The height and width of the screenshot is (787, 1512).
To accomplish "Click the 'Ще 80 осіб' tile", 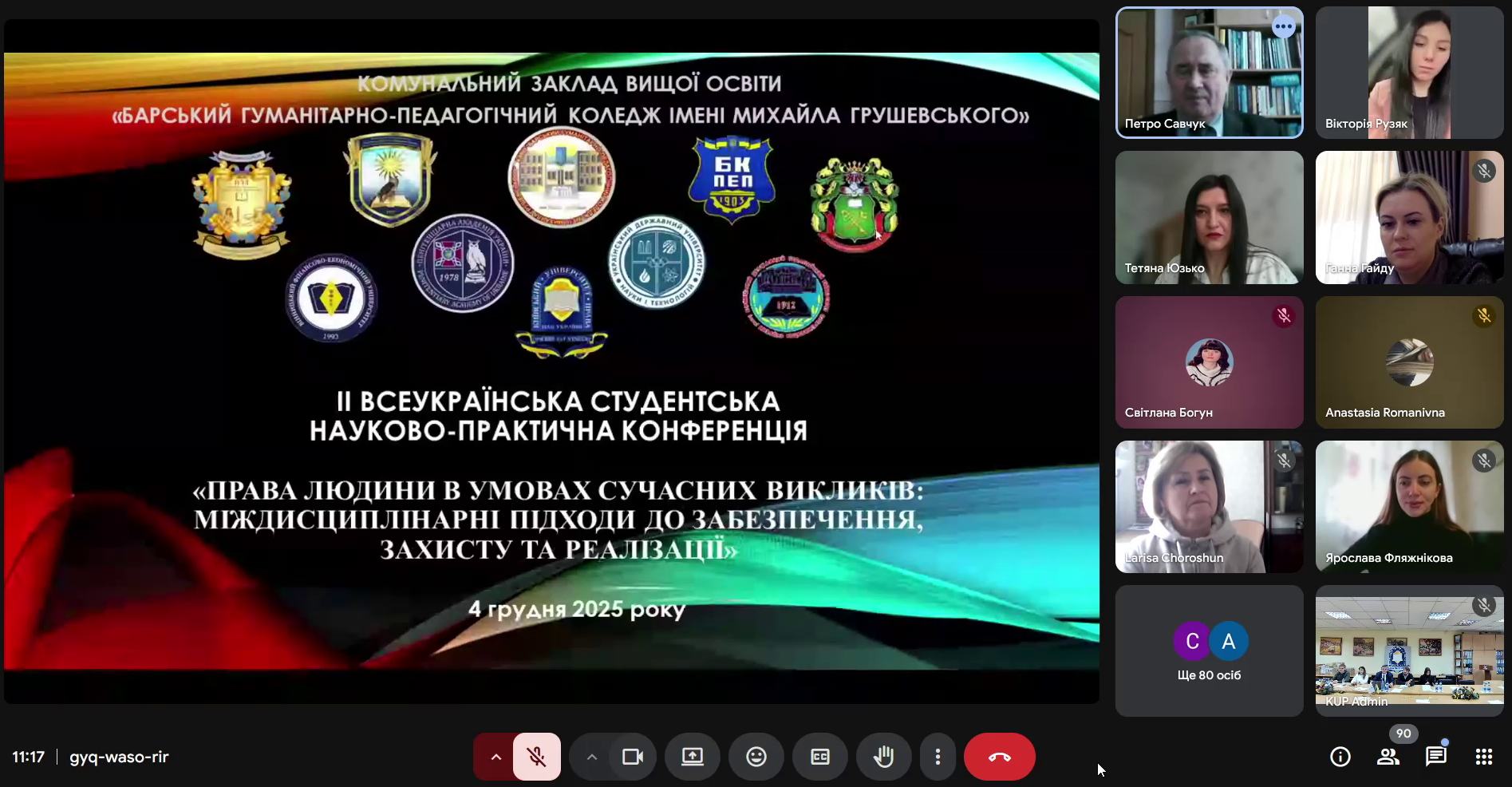I will 1209,651.
